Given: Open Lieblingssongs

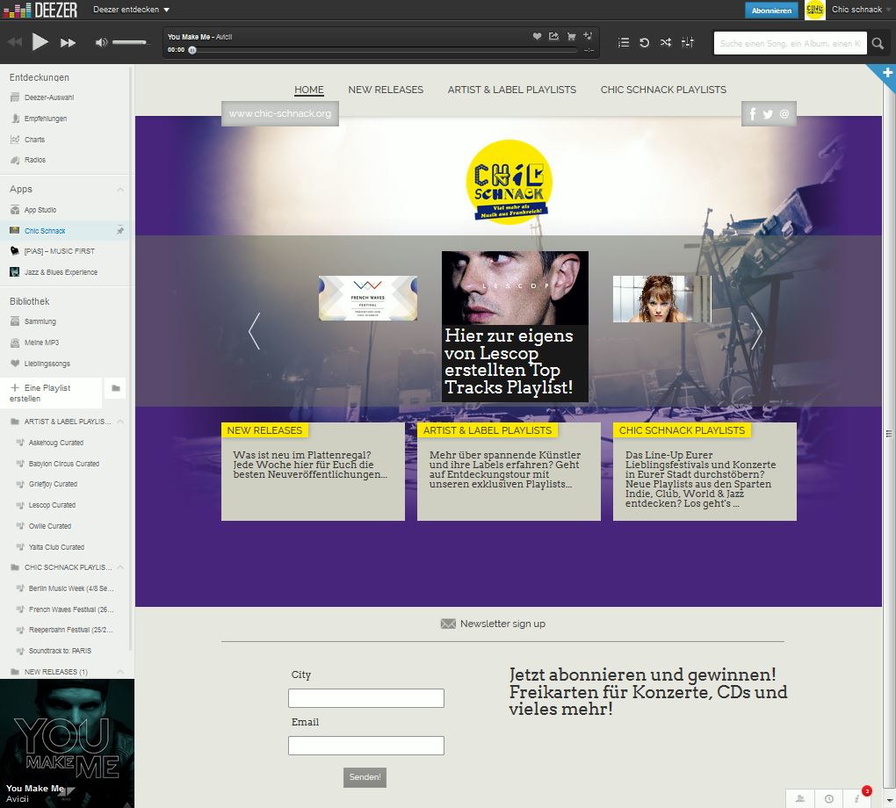Looking at the screenshot, I should (x=47, y=363).
